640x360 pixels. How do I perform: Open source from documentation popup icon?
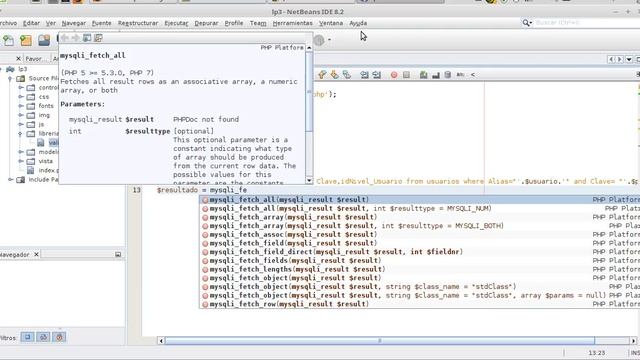pyautogui.click(x=98, y=38)
